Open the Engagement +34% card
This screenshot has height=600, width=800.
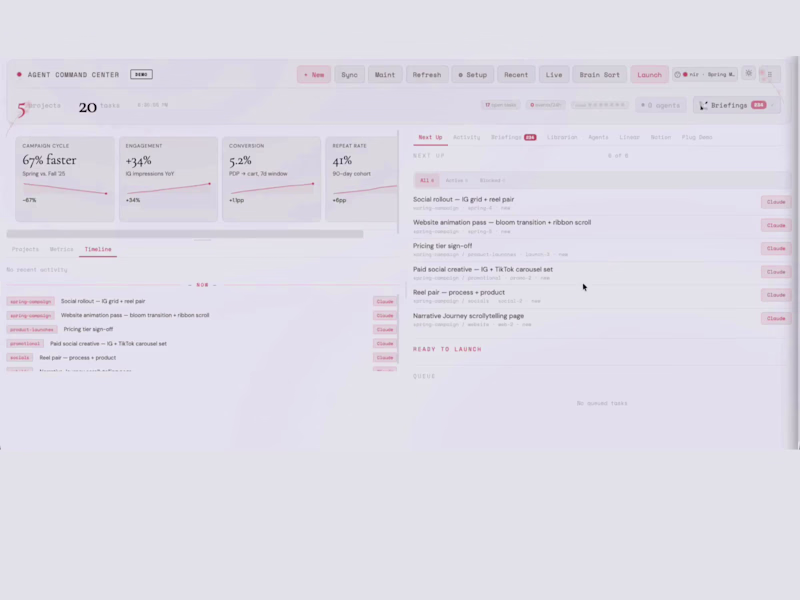[x=168, y=179]
